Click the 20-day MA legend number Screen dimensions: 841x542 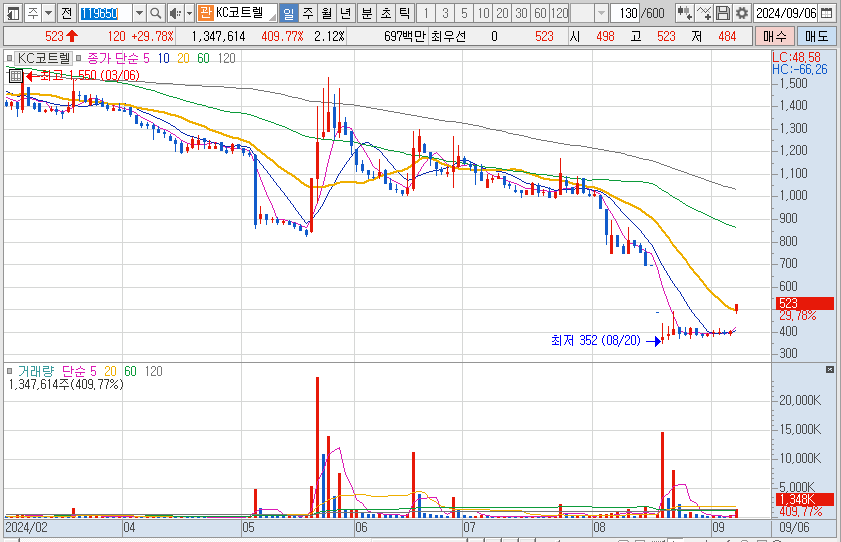coord(183,58)
